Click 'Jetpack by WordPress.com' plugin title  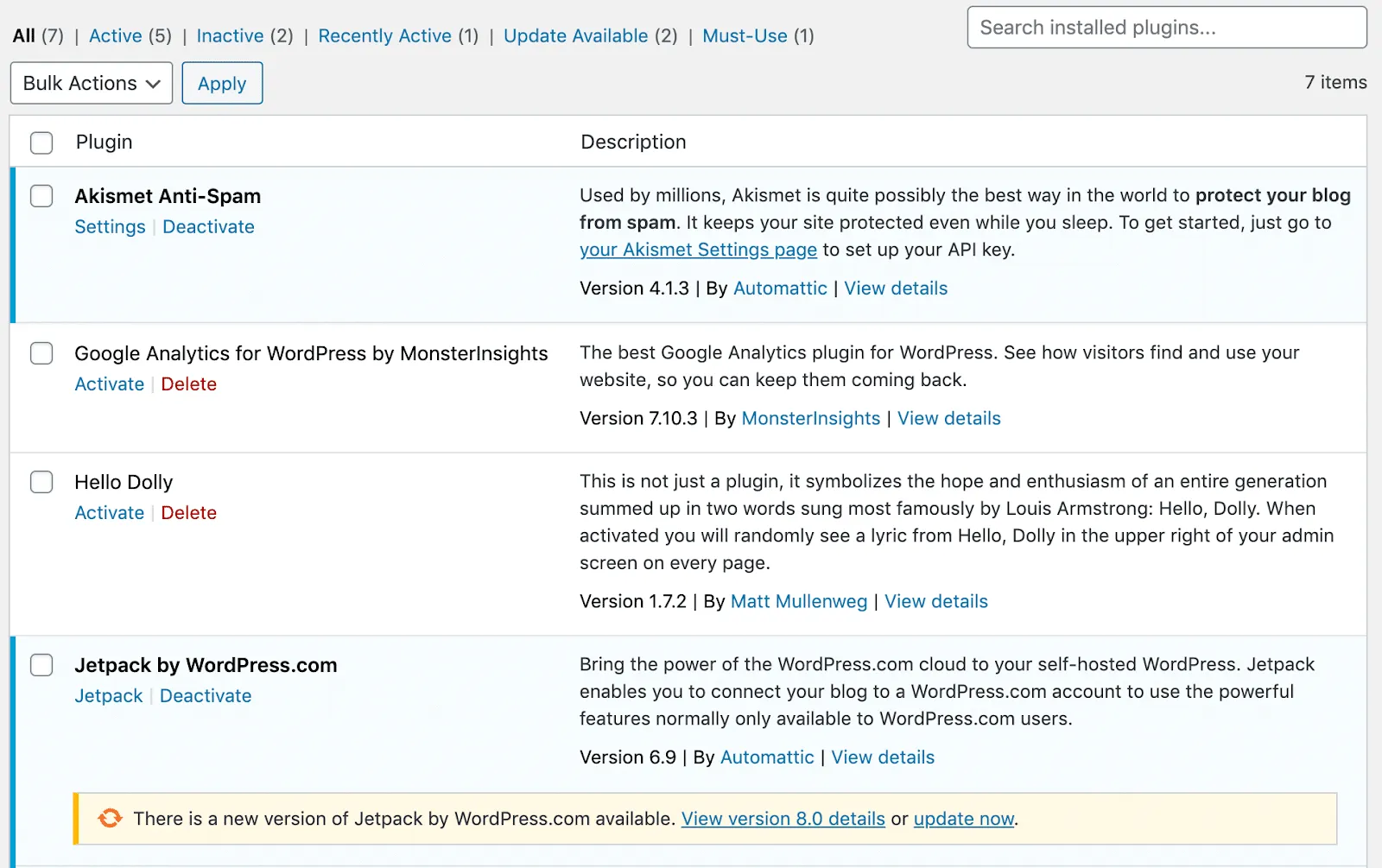click(x=206, y=665)
